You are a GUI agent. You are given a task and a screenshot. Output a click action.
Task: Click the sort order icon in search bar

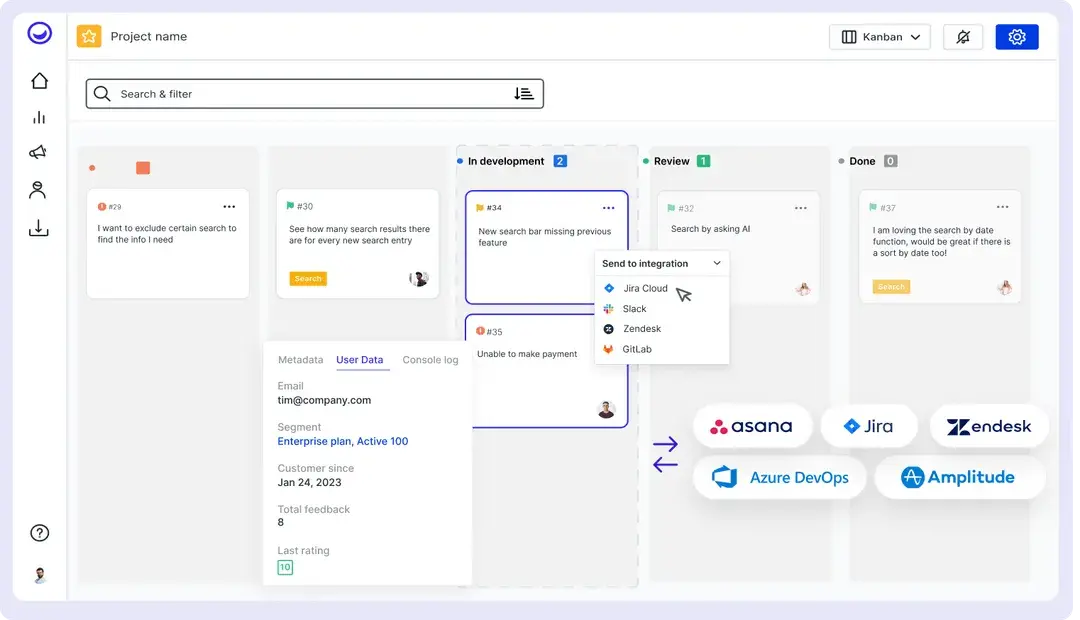[524, 94]
